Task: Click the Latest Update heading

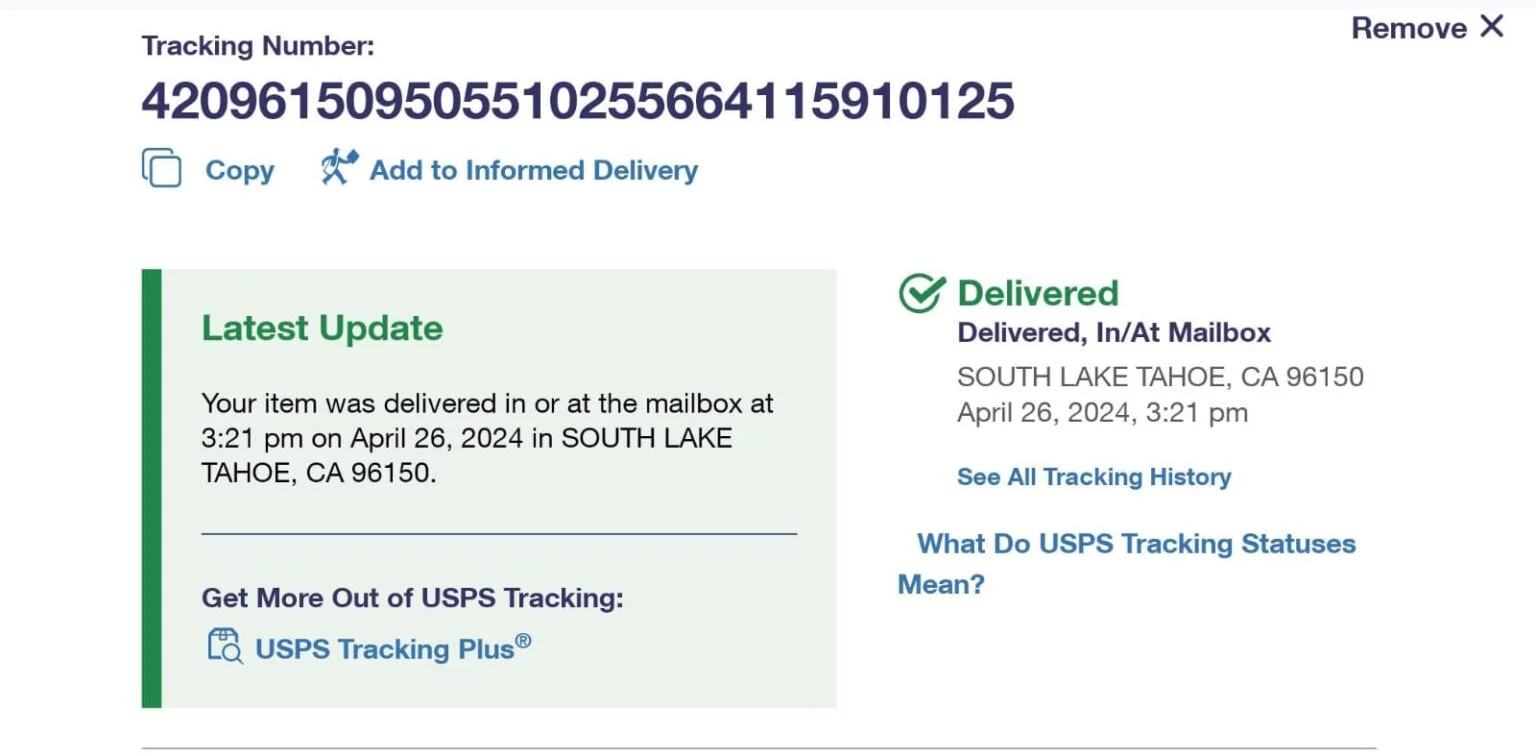Action: tap(322, 328)
